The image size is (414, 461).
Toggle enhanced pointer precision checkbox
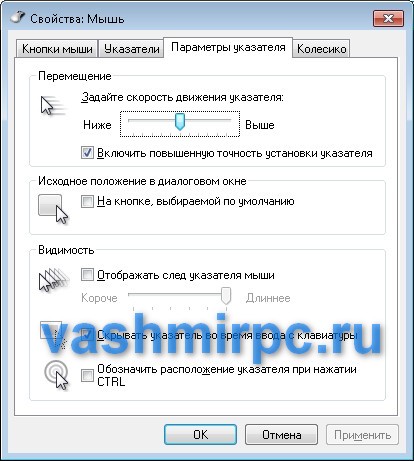tap(87, 153)
